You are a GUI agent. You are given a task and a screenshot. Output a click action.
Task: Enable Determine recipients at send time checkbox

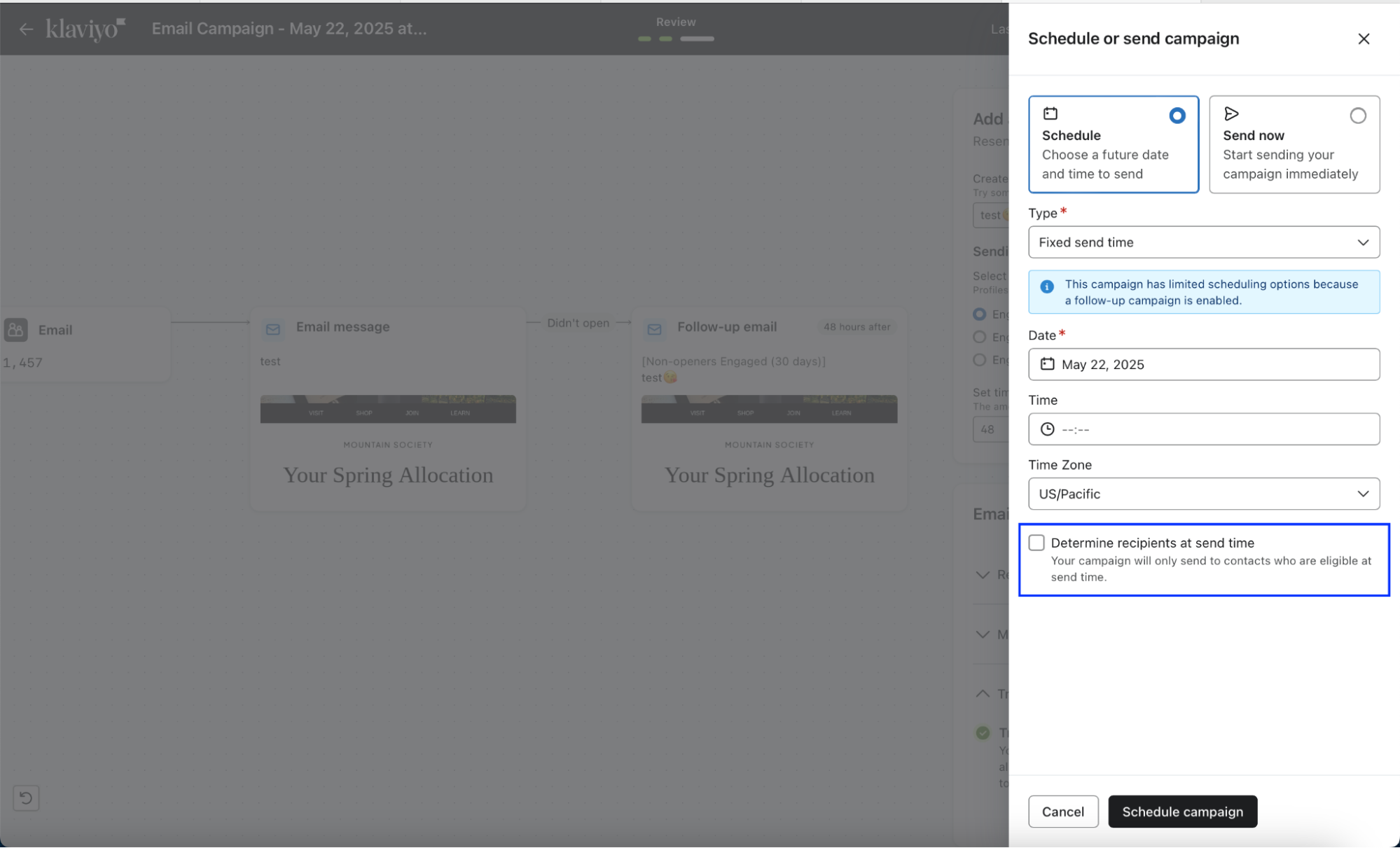coord(1037,543)
